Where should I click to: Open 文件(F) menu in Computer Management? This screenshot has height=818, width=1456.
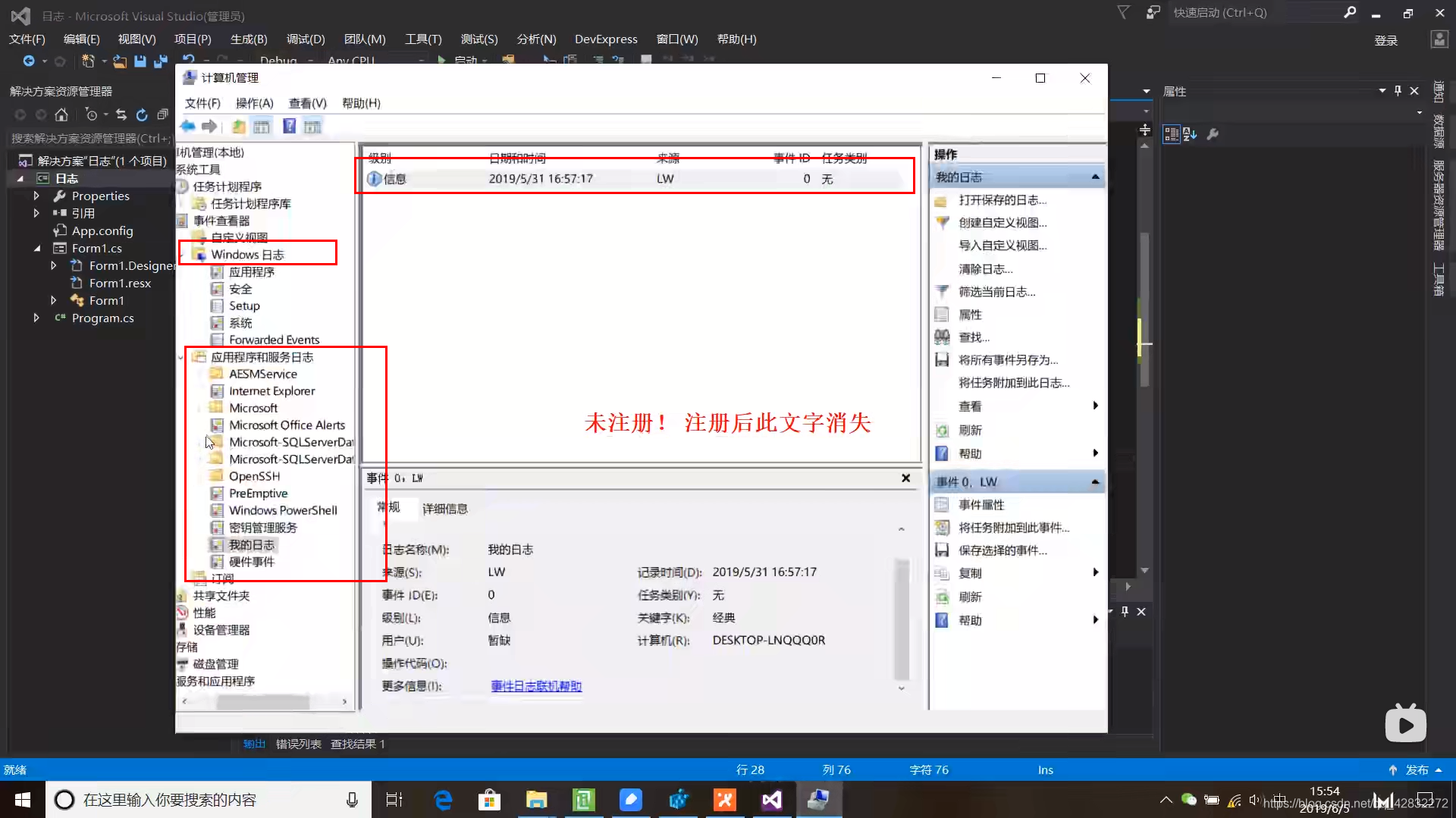click(x=202, y=103)
